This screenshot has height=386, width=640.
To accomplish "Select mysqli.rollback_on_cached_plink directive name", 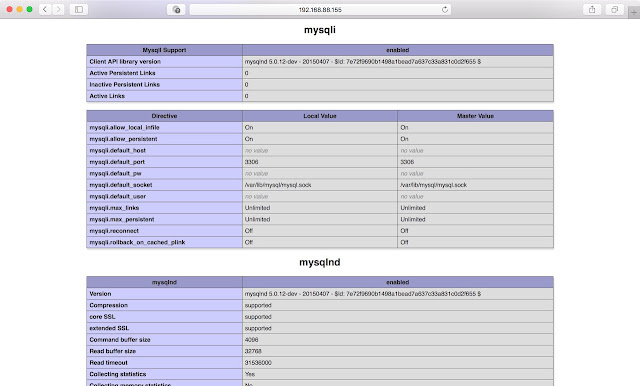I will (137, 242).
